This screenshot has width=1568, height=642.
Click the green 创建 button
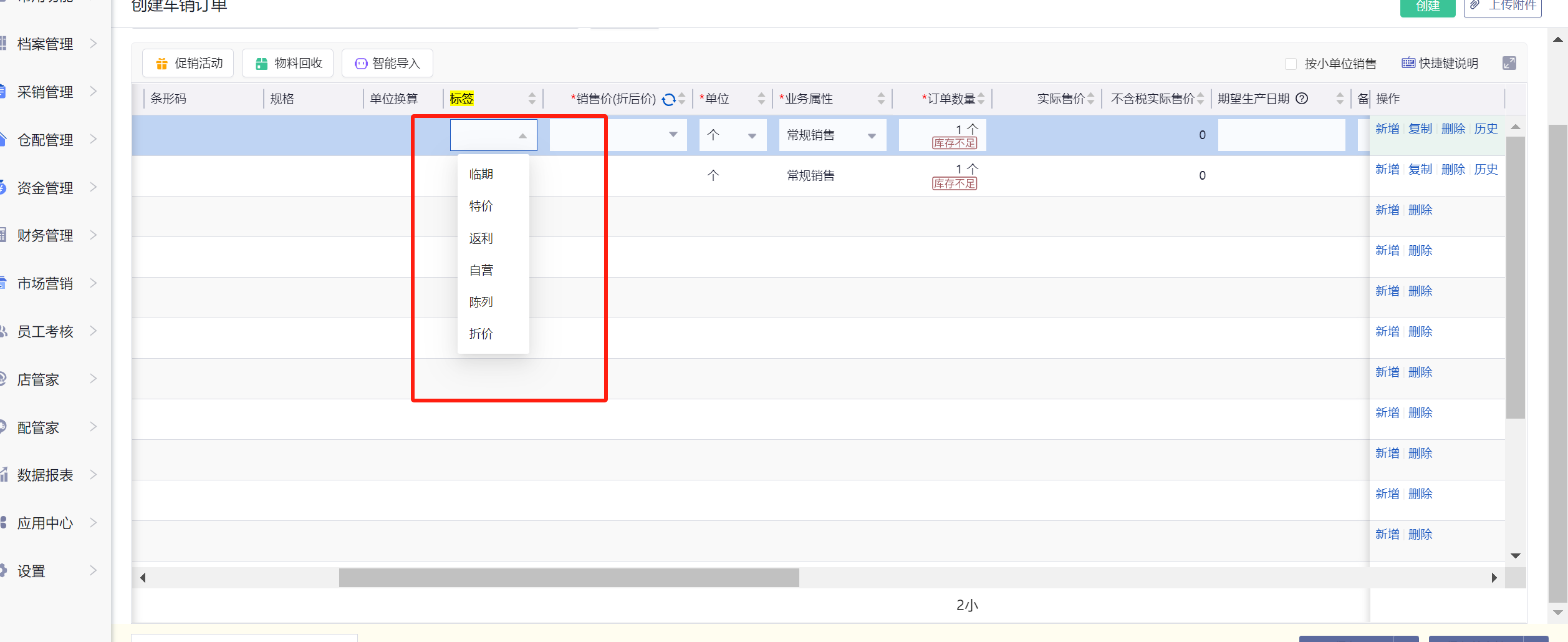[1427, 6]
